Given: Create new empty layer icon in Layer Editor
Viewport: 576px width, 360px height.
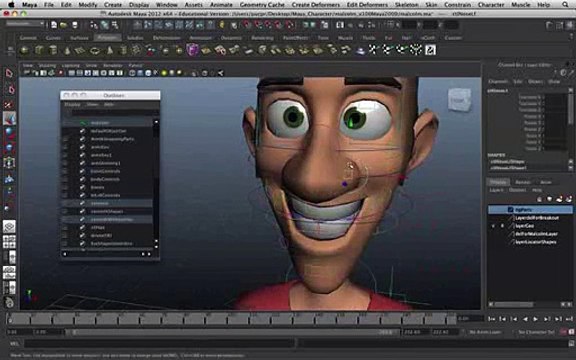Looking at the screenshot, I should click(x=559, y=199).
